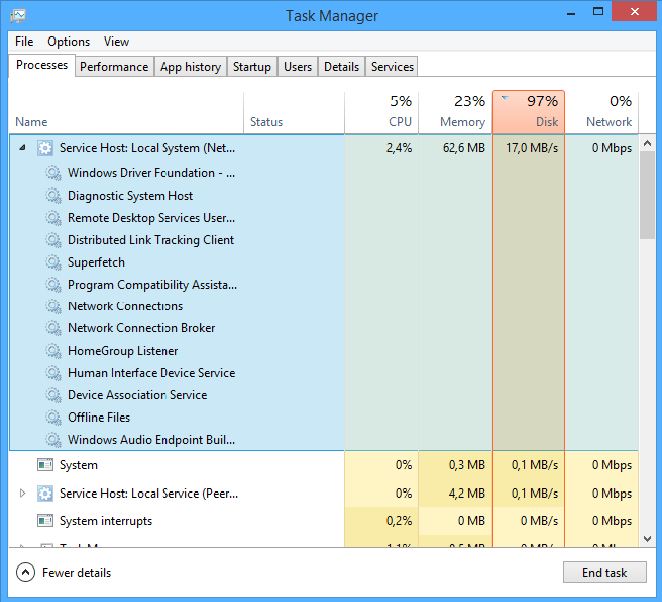Click the scrollbar down arrow
Image resolution: width=662 pixels, height=602 pixels.
tap(647, 539)
